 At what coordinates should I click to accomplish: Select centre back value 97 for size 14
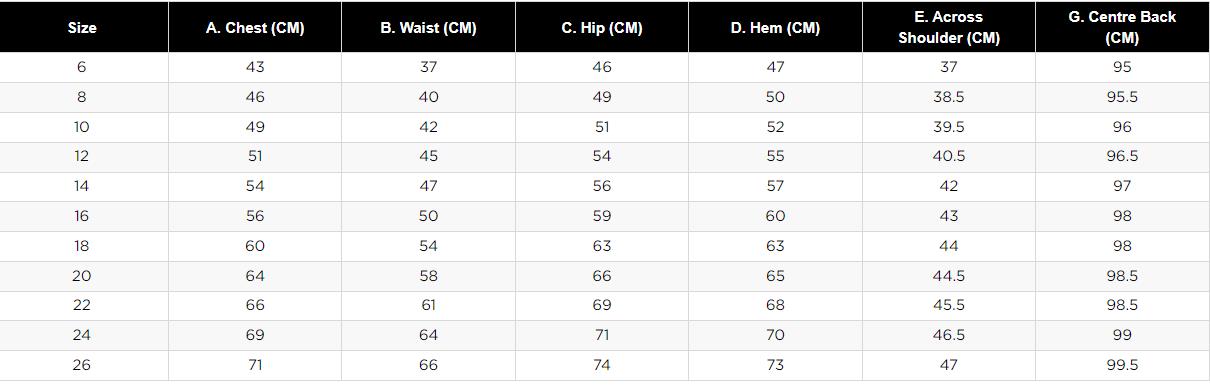click(1122, 186)
